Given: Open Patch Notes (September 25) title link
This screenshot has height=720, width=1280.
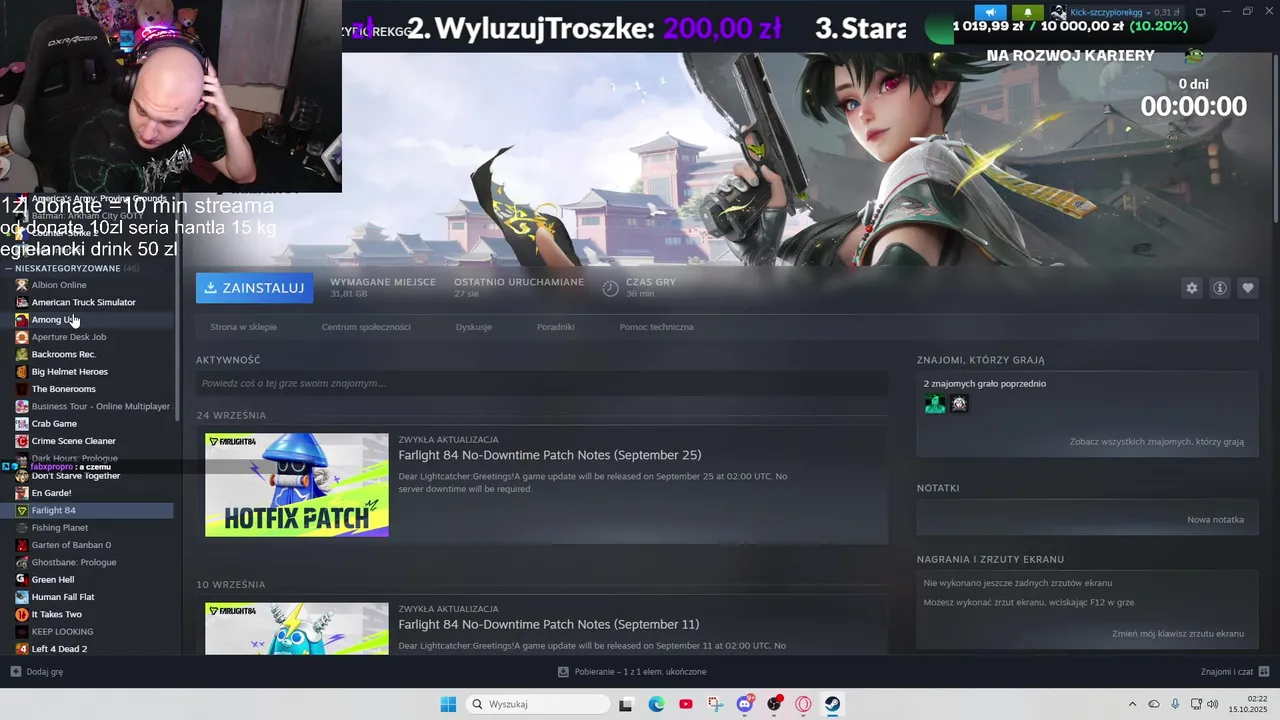Looking at the screenshot, I should [x=550, y=455].
